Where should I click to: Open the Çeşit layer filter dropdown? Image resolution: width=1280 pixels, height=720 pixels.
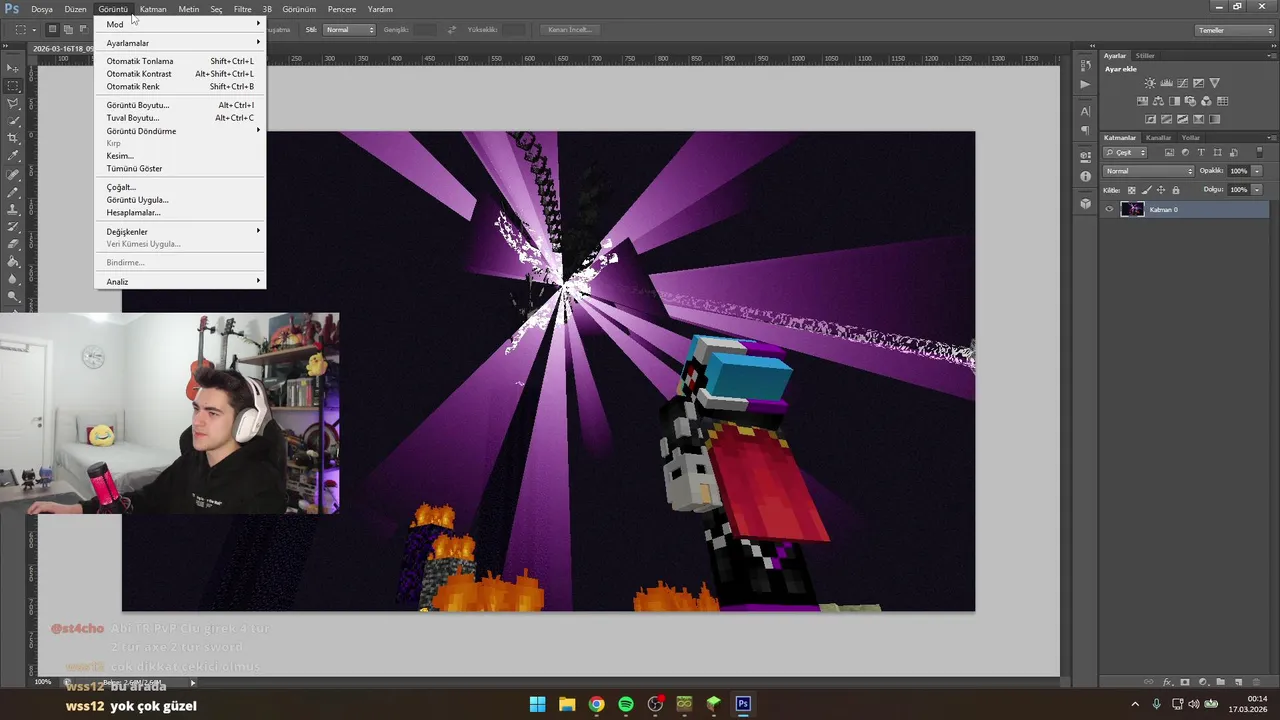pos(1125,152)
